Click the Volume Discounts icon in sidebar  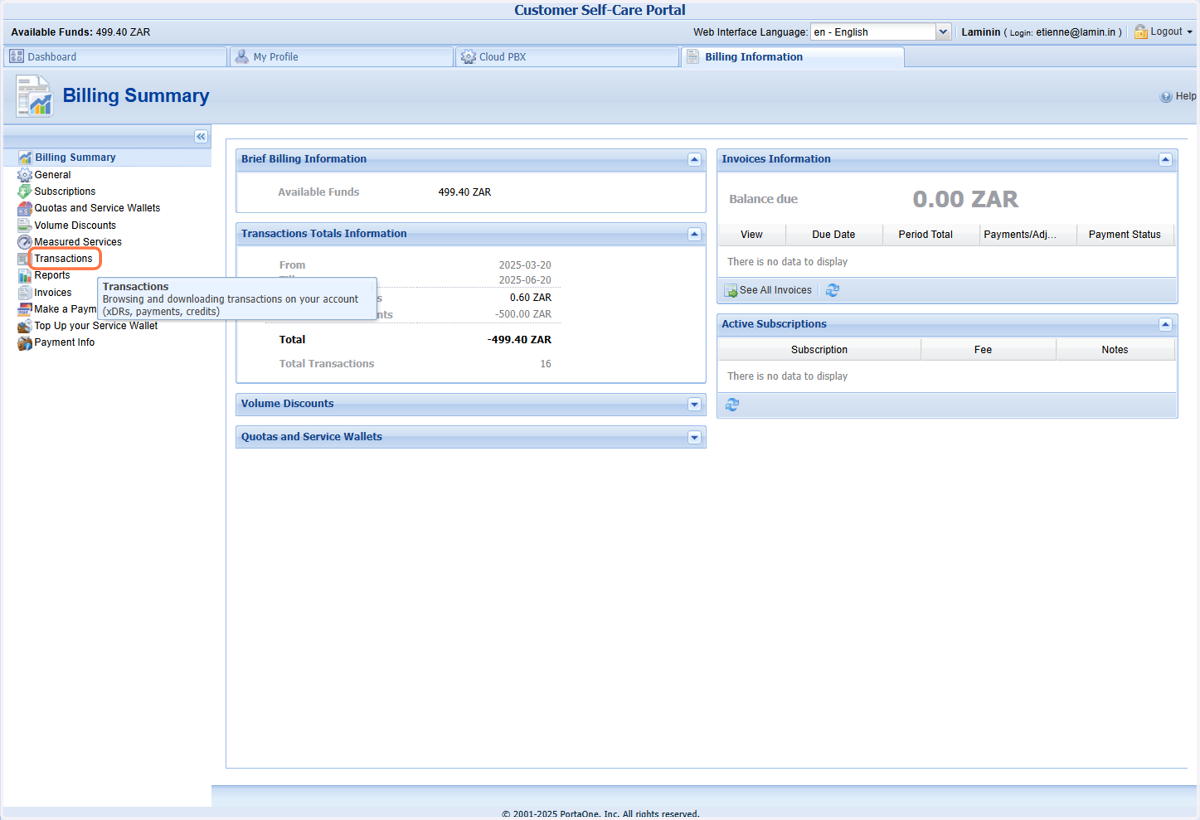(x=25, y=225)
